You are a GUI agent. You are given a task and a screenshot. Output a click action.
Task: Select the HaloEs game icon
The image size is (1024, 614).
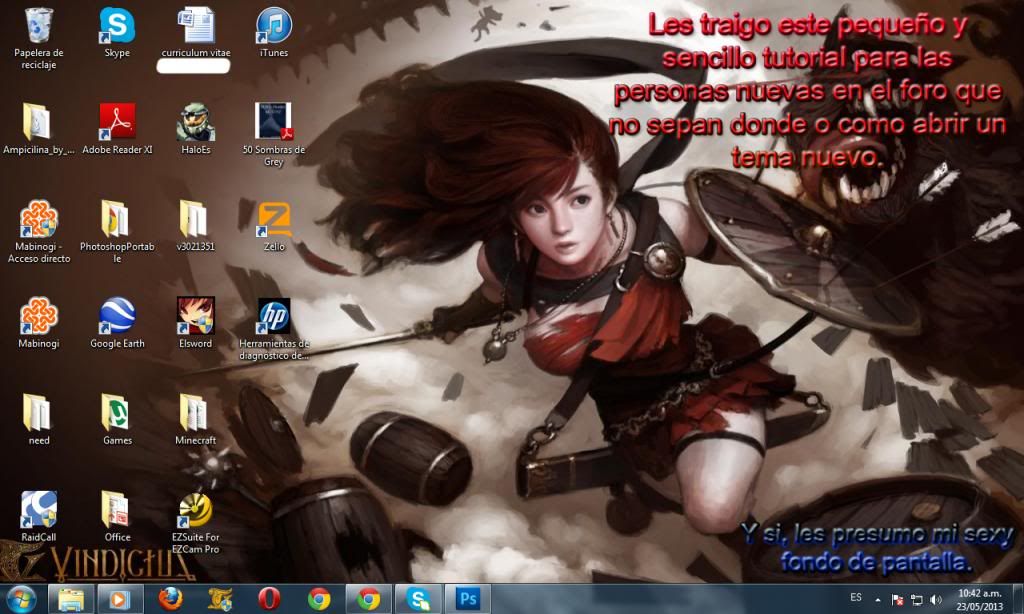(195, 122)
